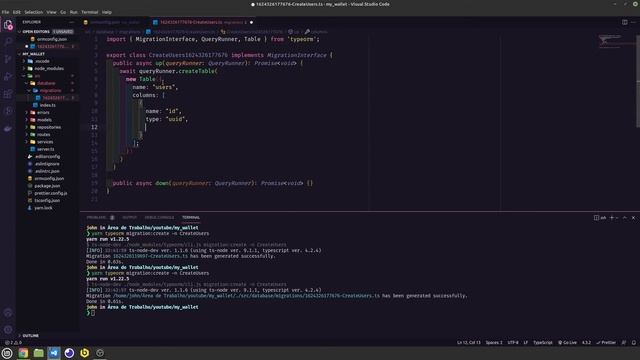This screenshot has height=360, width=640.
Task: Click the notifications bell in status bar
Action: (634, 342)
